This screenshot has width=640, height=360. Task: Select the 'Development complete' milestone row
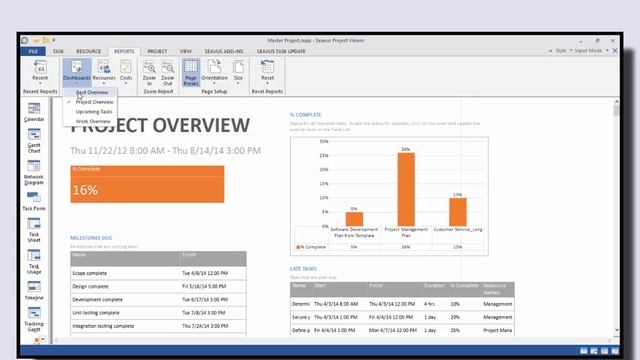[158, 300]
